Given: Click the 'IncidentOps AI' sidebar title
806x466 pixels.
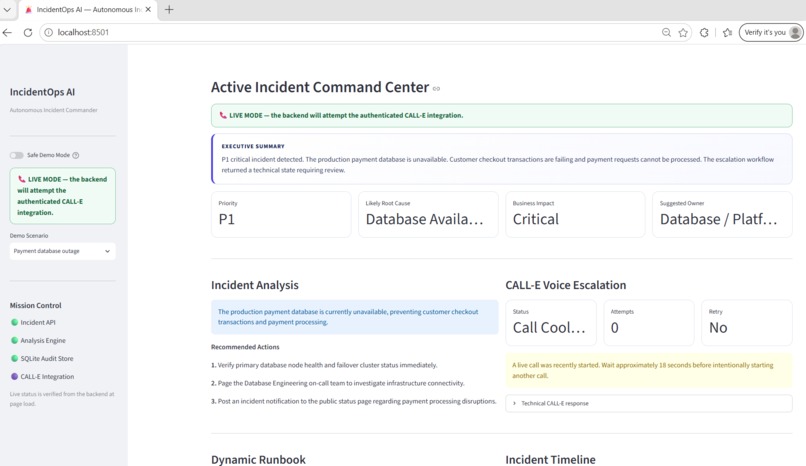Looking at the screenshot, I should (x=42, y=92).
